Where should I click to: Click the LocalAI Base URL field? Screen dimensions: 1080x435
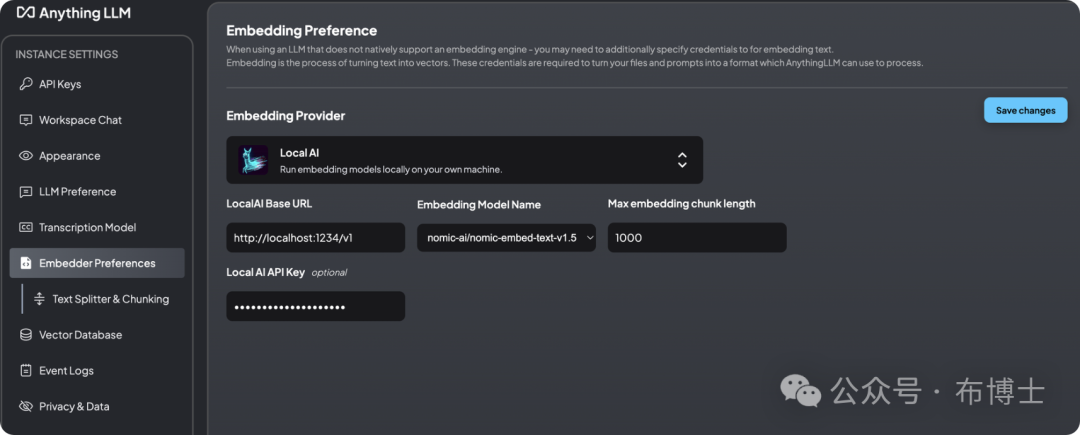(x=315, y=237)
